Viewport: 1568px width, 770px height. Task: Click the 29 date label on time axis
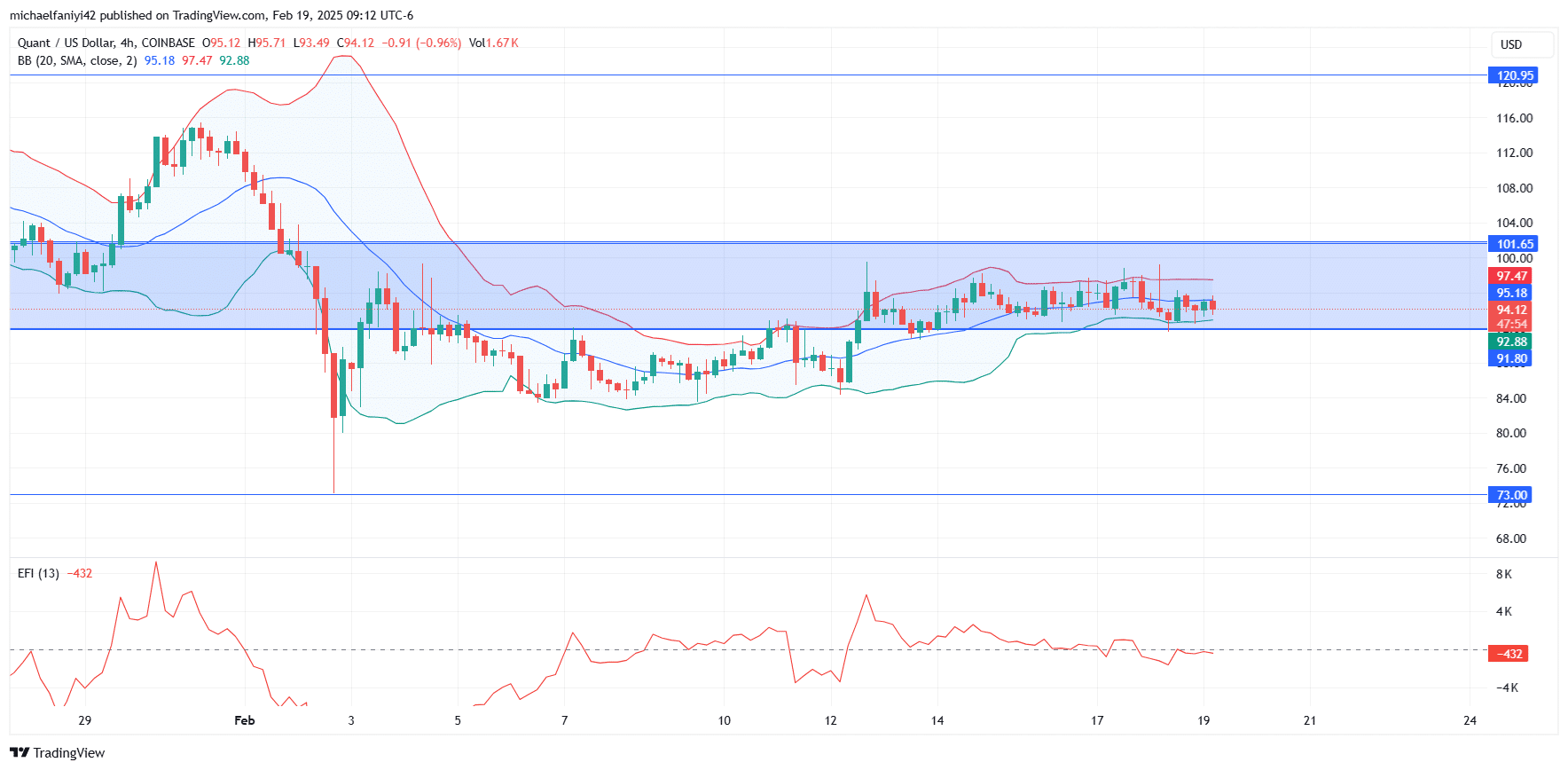(85, 720)
